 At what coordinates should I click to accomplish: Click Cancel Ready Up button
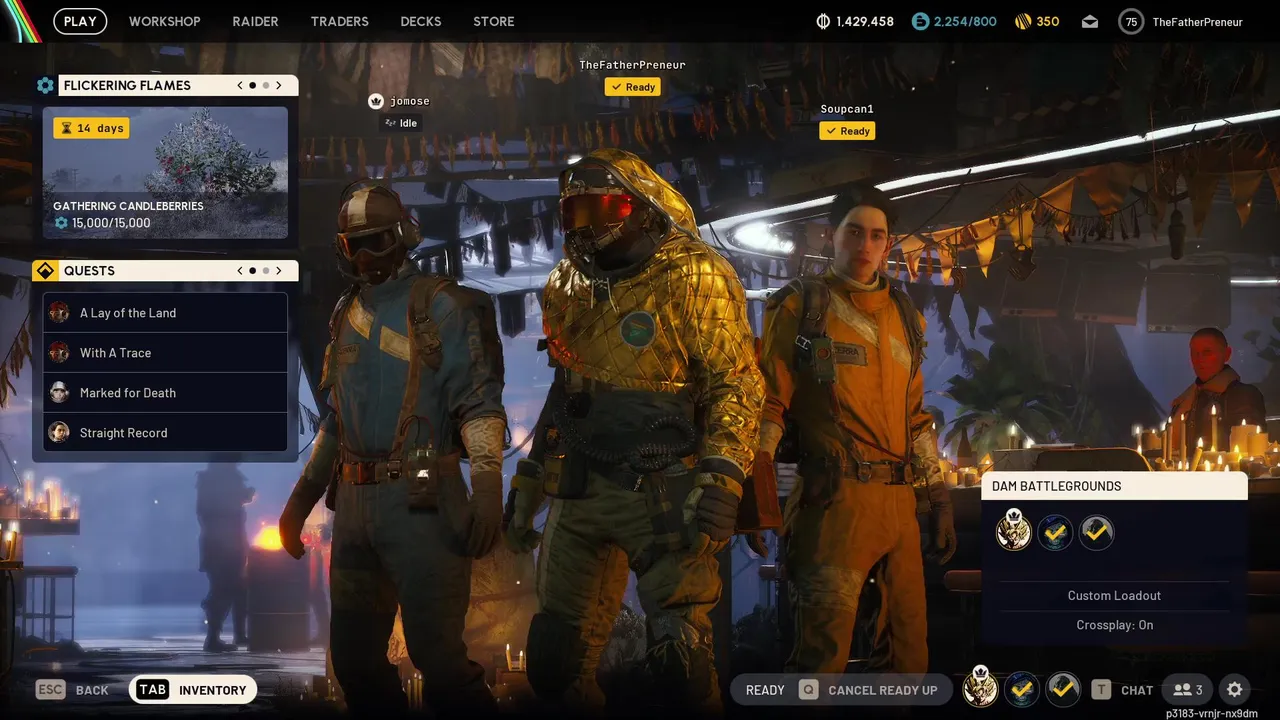tap(869, 690)
